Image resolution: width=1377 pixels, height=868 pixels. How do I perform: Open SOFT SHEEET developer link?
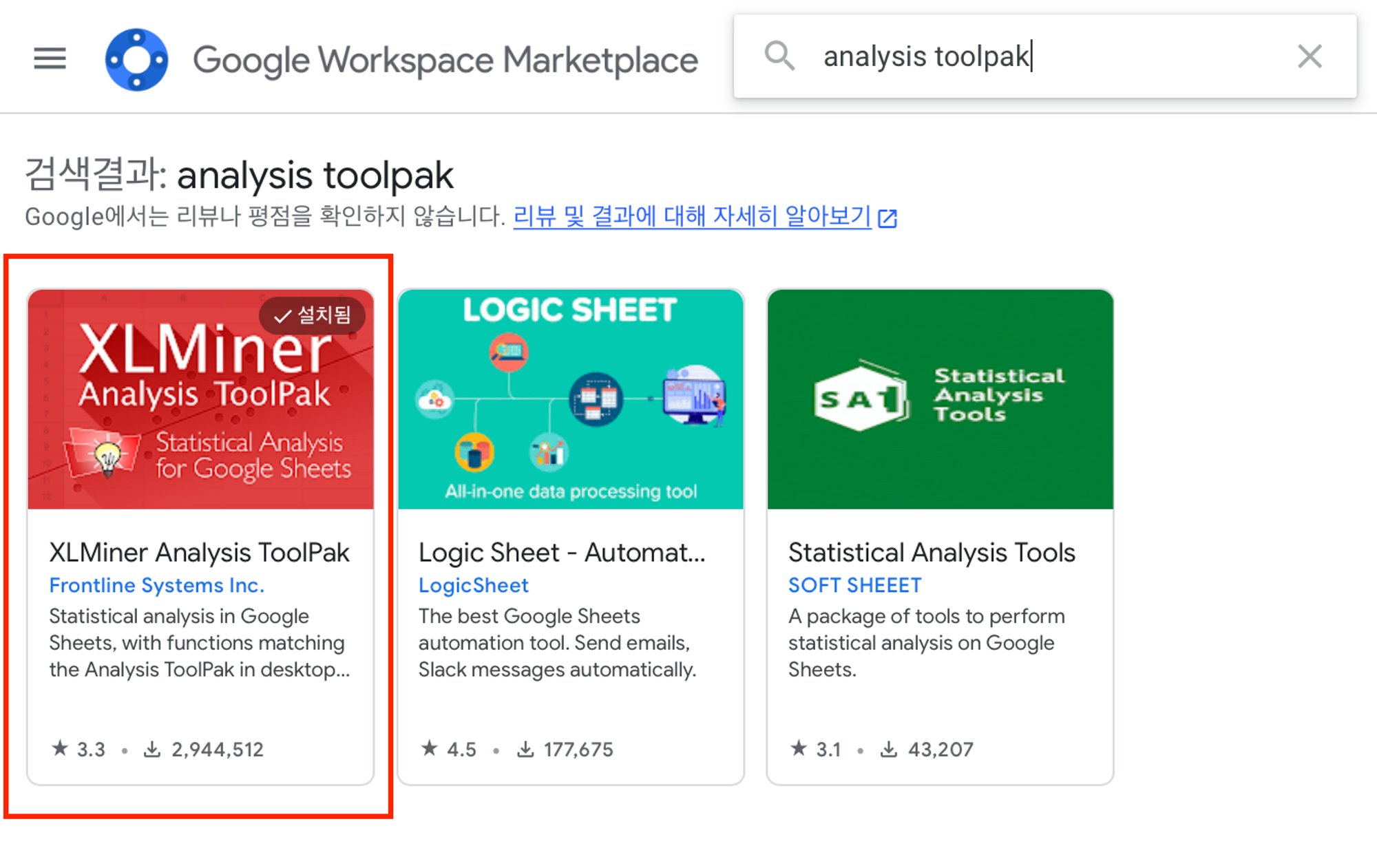tap(854, 585)
